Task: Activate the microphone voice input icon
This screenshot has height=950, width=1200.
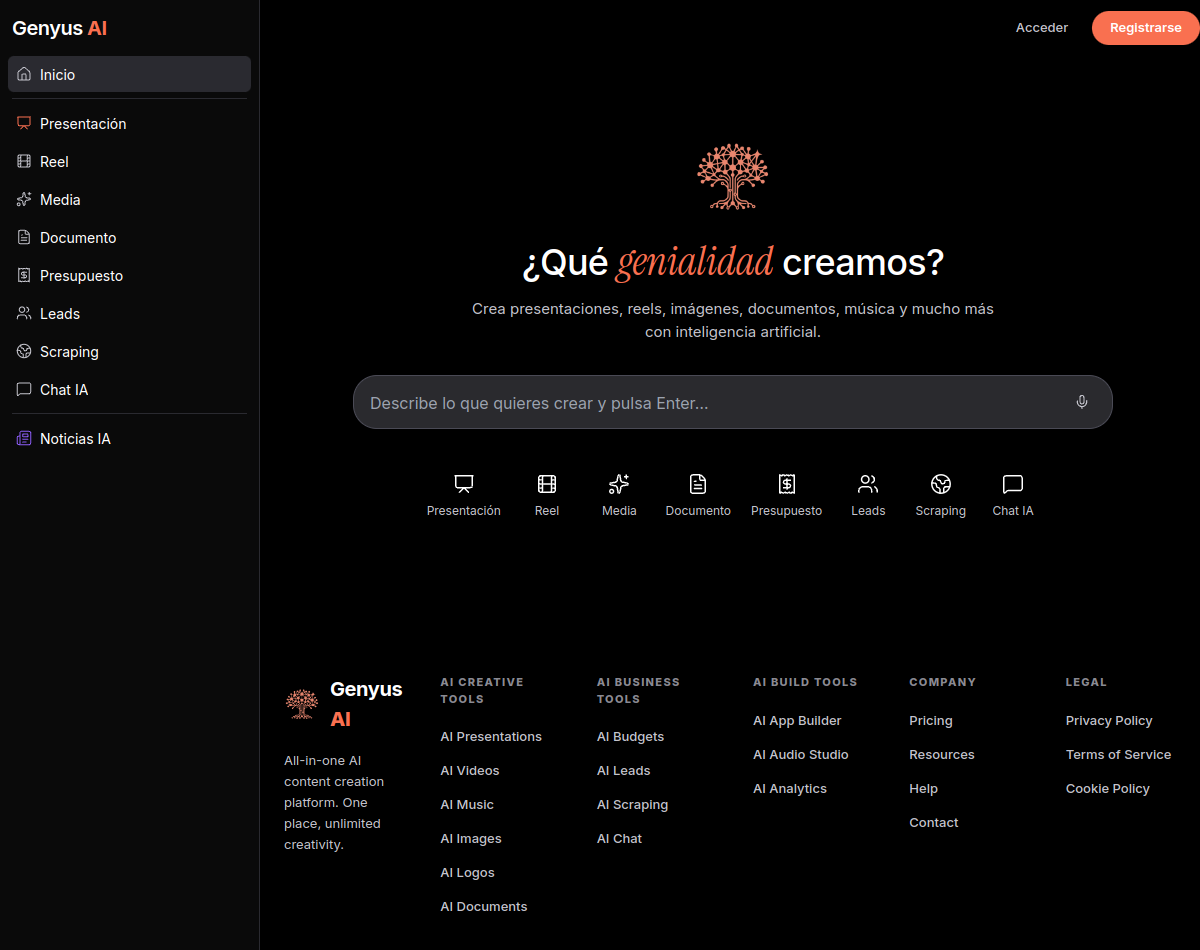Action: coord(1082,402)
